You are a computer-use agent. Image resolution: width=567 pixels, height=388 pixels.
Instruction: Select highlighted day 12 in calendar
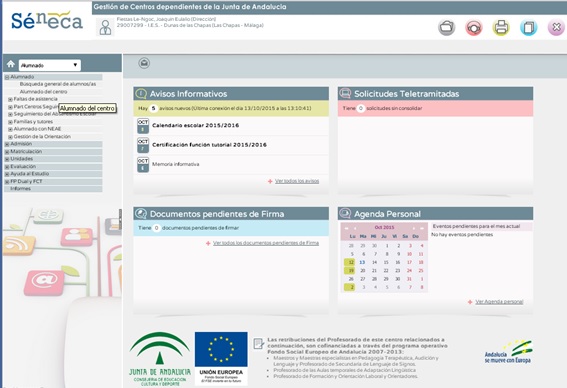click(x=350, y=262)
